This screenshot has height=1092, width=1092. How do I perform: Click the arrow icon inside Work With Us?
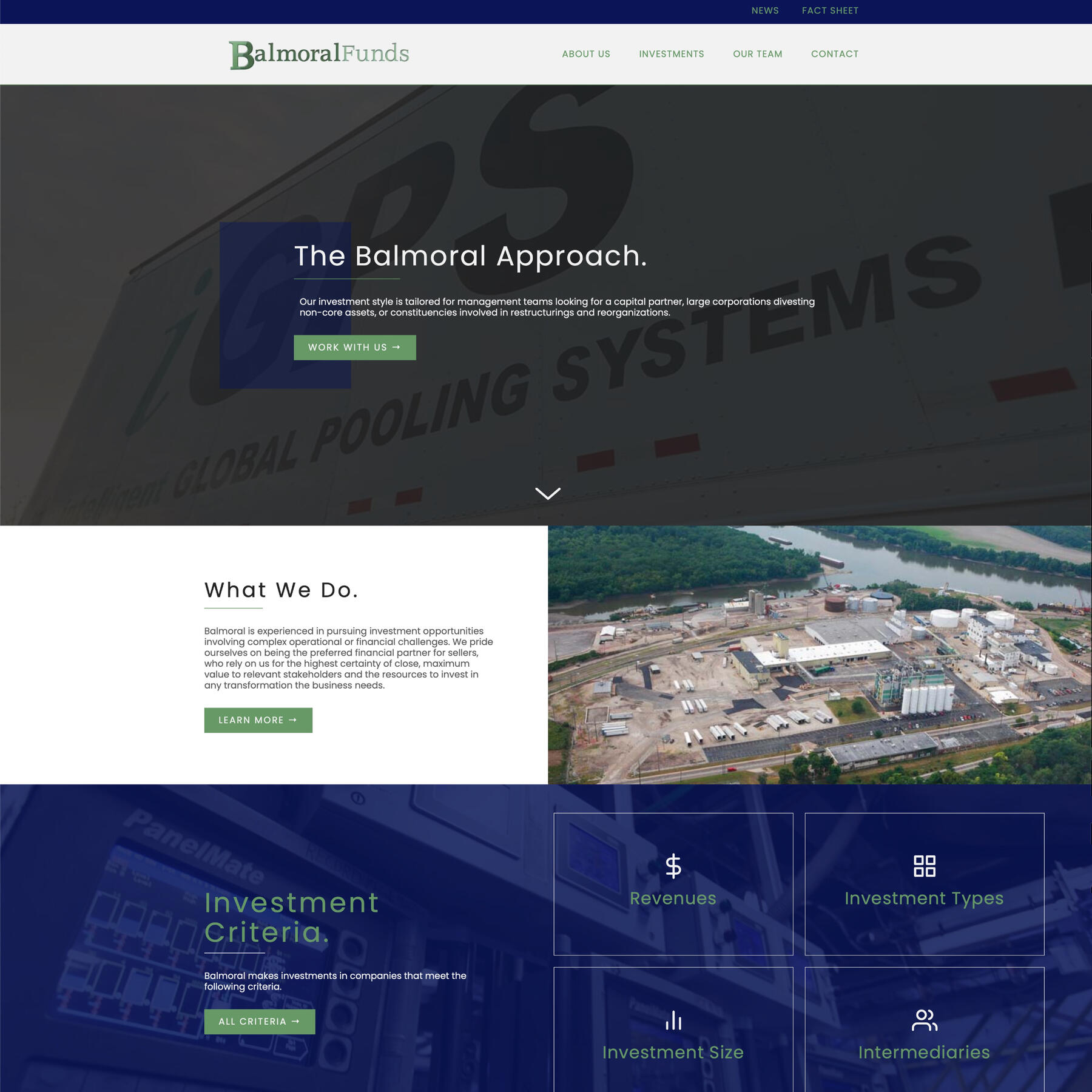pos(397,347)
